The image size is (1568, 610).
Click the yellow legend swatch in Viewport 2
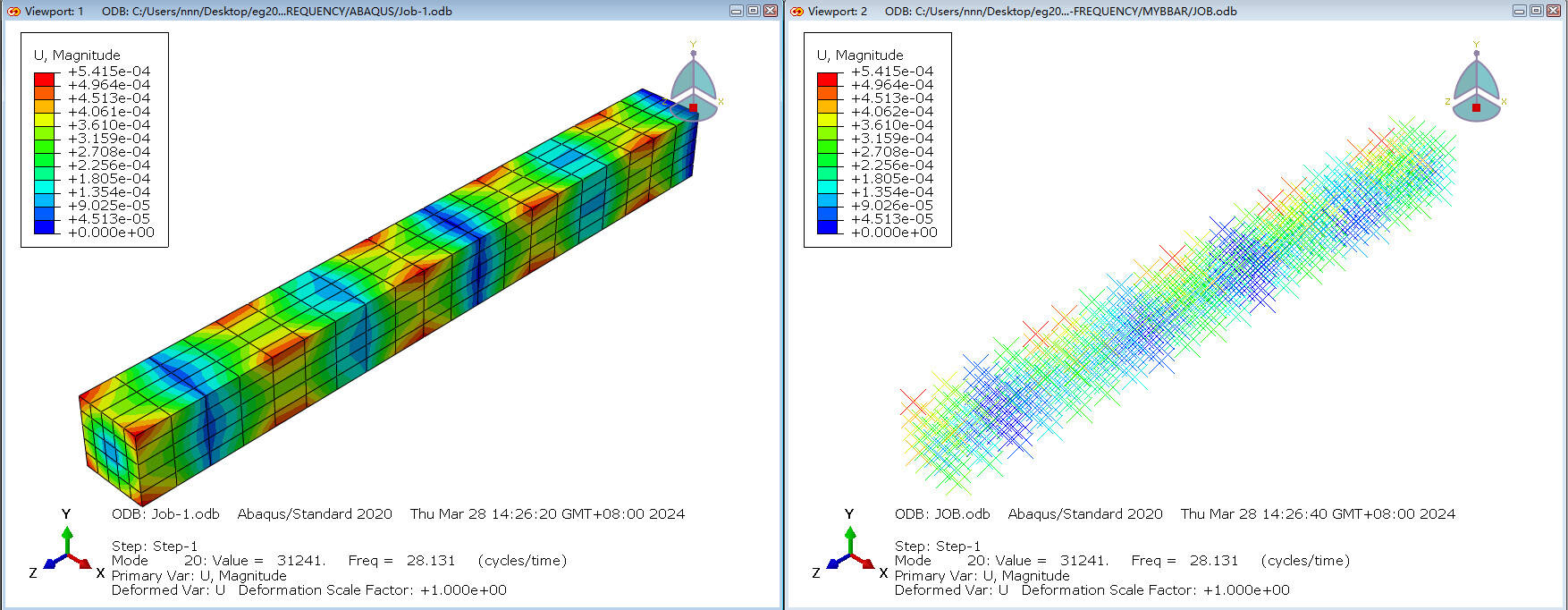(x=828, y=118)
